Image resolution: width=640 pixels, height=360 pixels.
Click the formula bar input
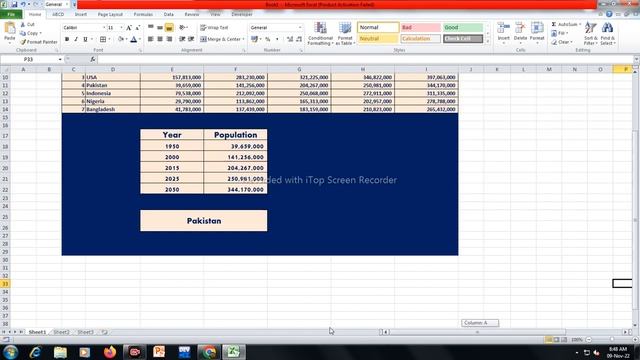tap(365, 60)
